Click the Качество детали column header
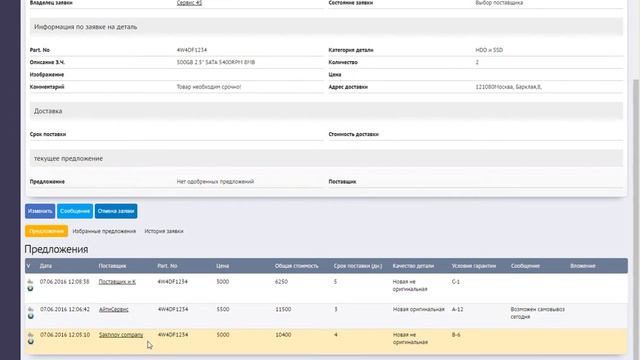Screen dimensions: 640x360 click(x=413, y=266)
